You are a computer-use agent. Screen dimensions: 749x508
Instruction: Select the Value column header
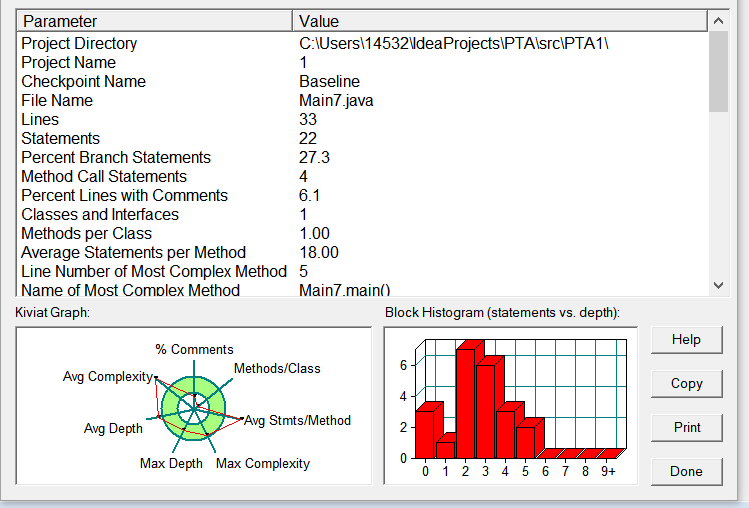coord(500,22)
